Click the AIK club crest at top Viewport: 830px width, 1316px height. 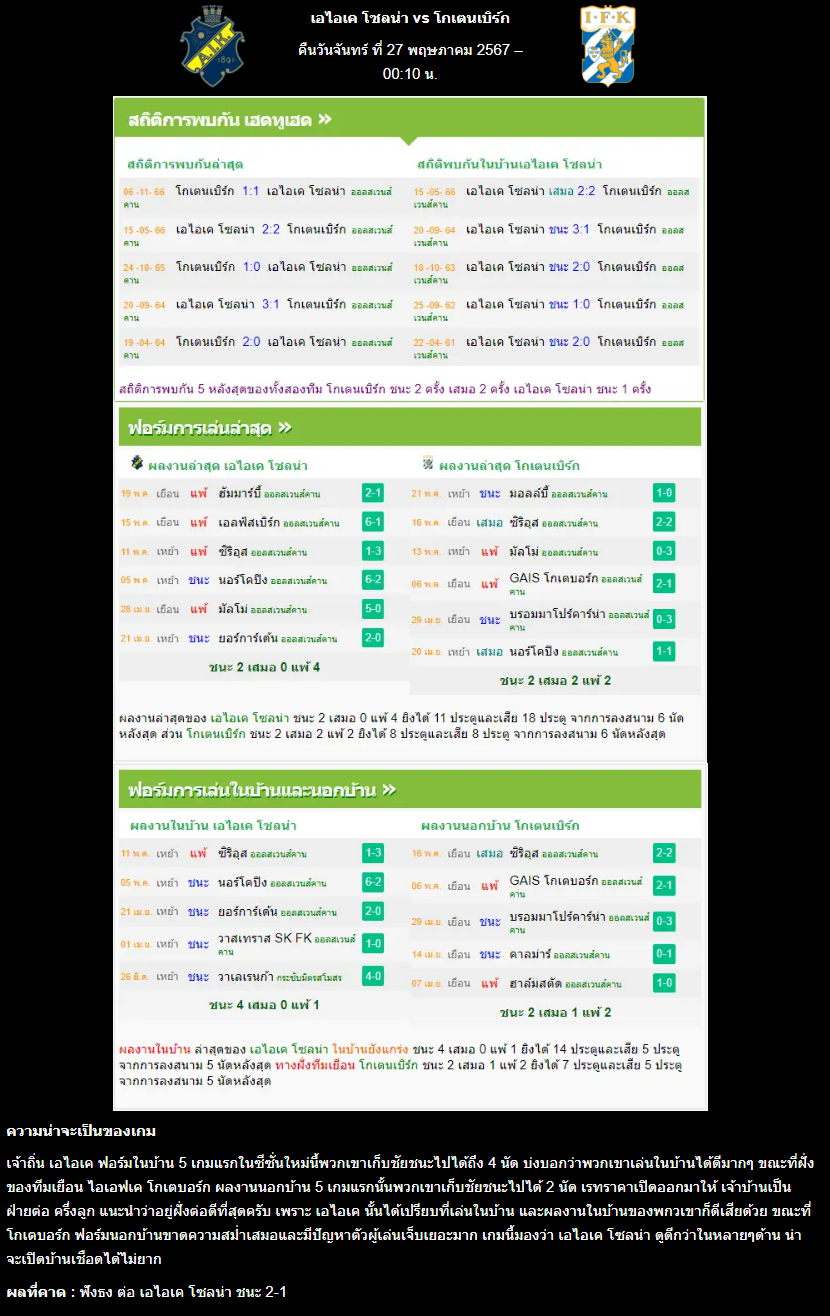pyautogui.click(x=212, y=46)
